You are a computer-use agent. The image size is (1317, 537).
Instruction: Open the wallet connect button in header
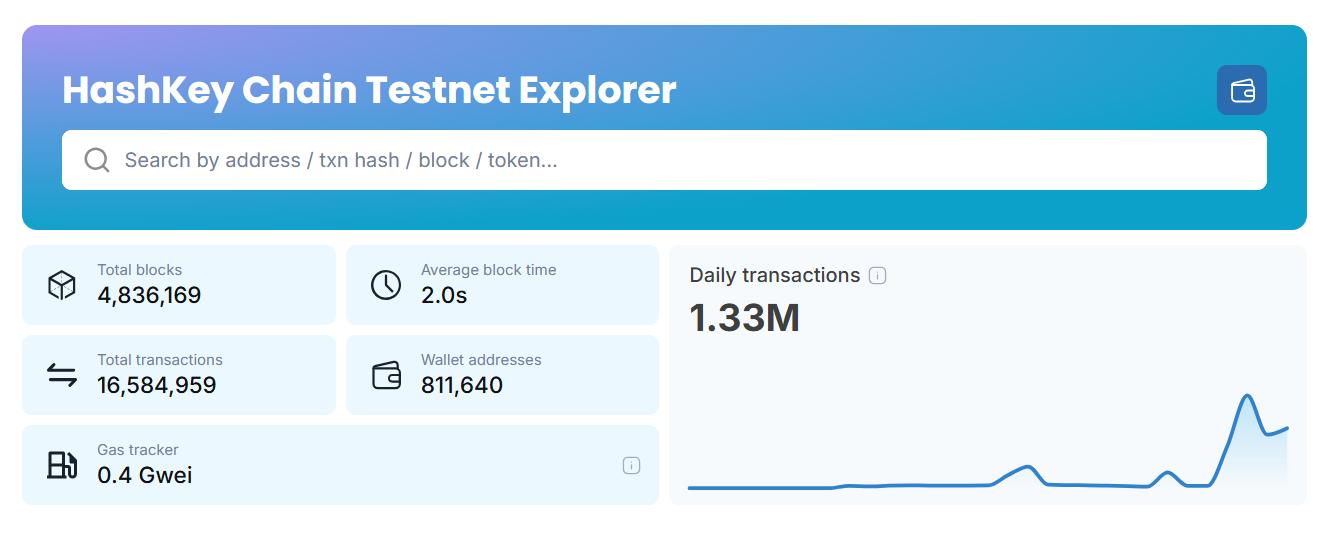click(1241, 91)
